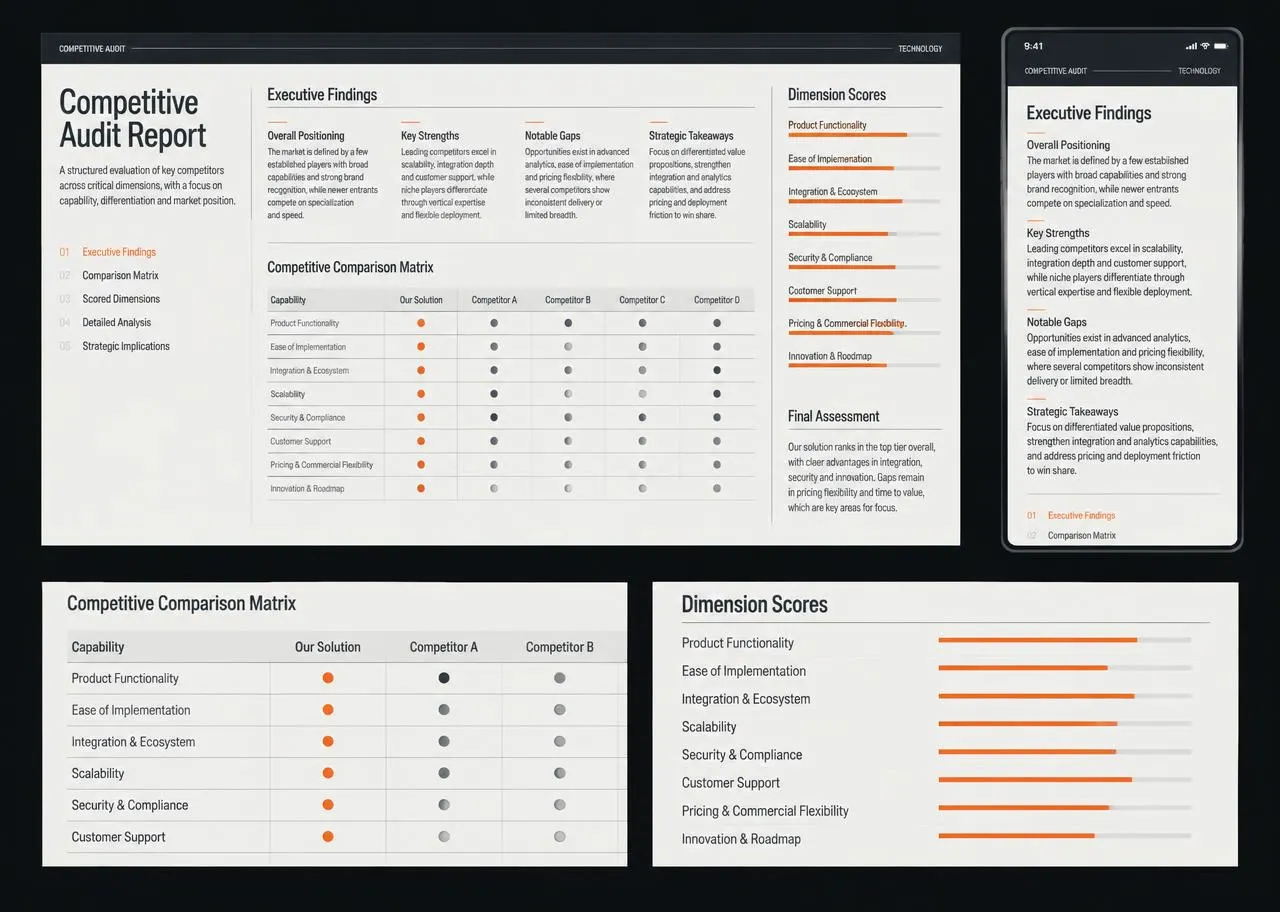Viewport: 1280px width, 912px height.
Task: Click the COMPETITIVE AUDIT label in the phone header
Action: click(x=1055, y=71)
